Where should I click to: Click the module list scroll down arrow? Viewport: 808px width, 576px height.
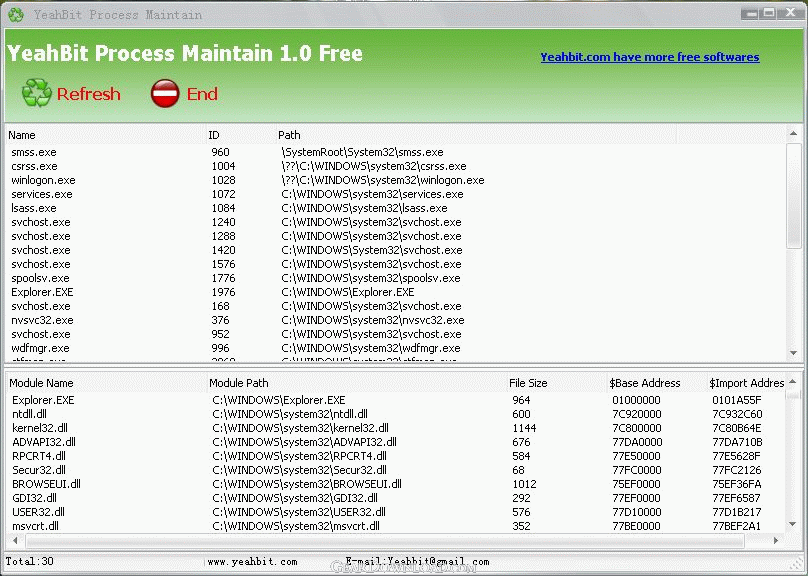(794, 524)
